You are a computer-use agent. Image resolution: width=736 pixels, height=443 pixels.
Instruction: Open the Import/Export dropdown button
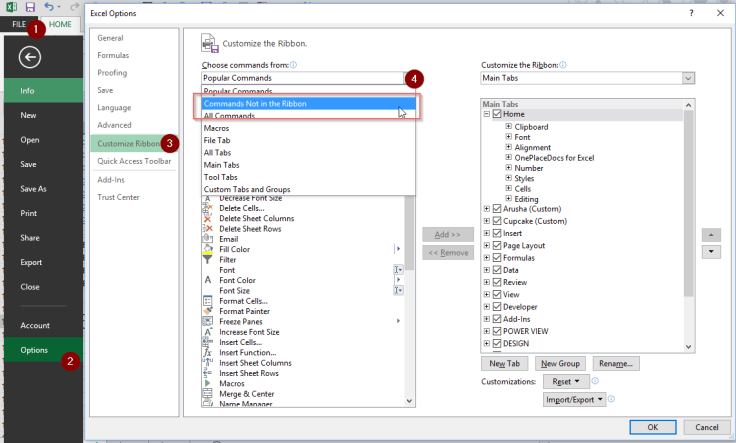click(575, 399)
